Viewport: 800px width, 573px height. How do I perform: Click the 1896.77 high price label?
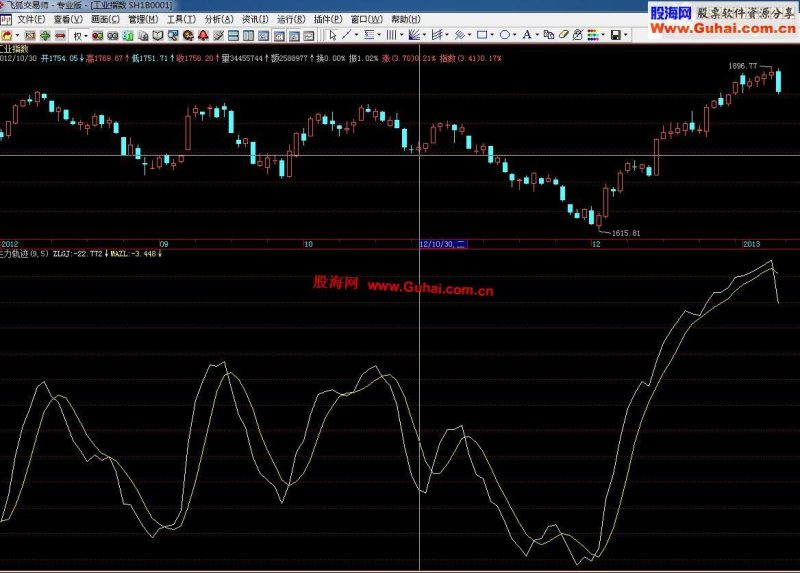743,66
